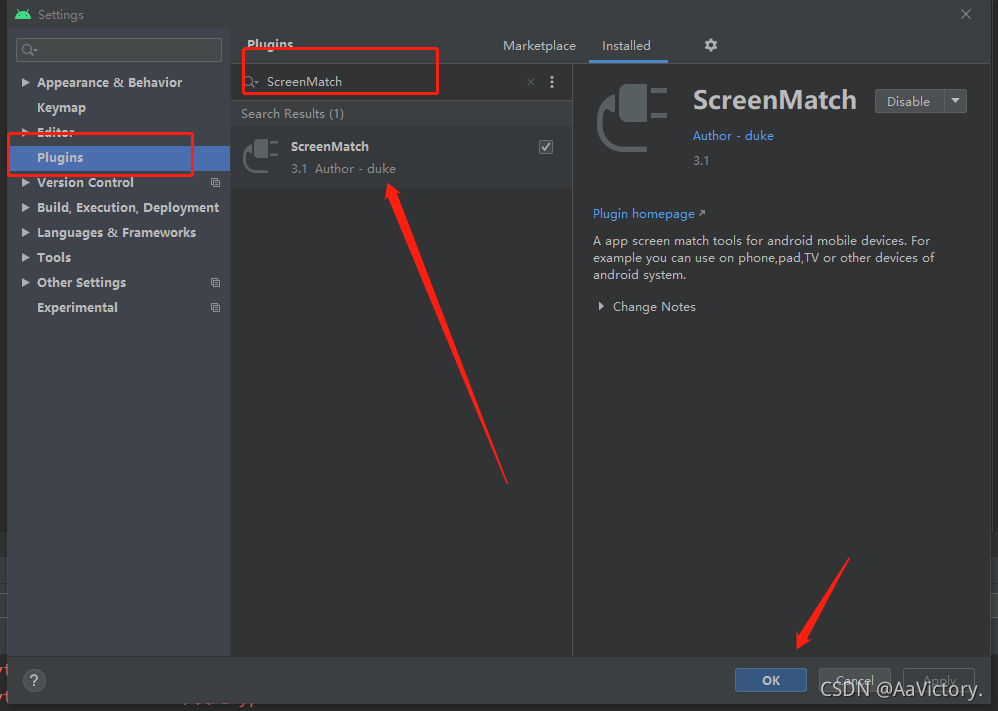Select the ScreenMatch plugin result row
Screen dimensions: 998x711
point(402,157)
